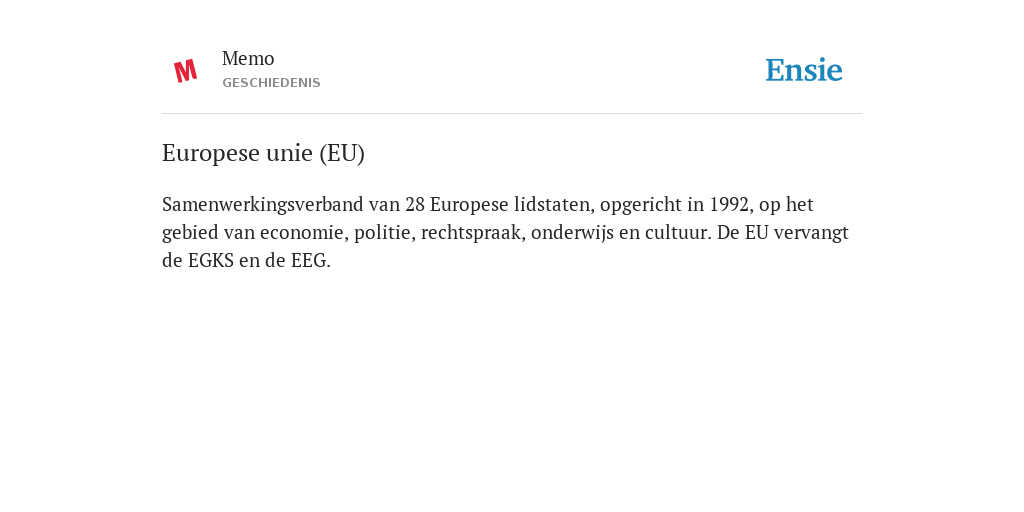This screenshot has height=512, width=1024.
Task: Click the number 28 in the first line
Action: [x=415, y=204]
